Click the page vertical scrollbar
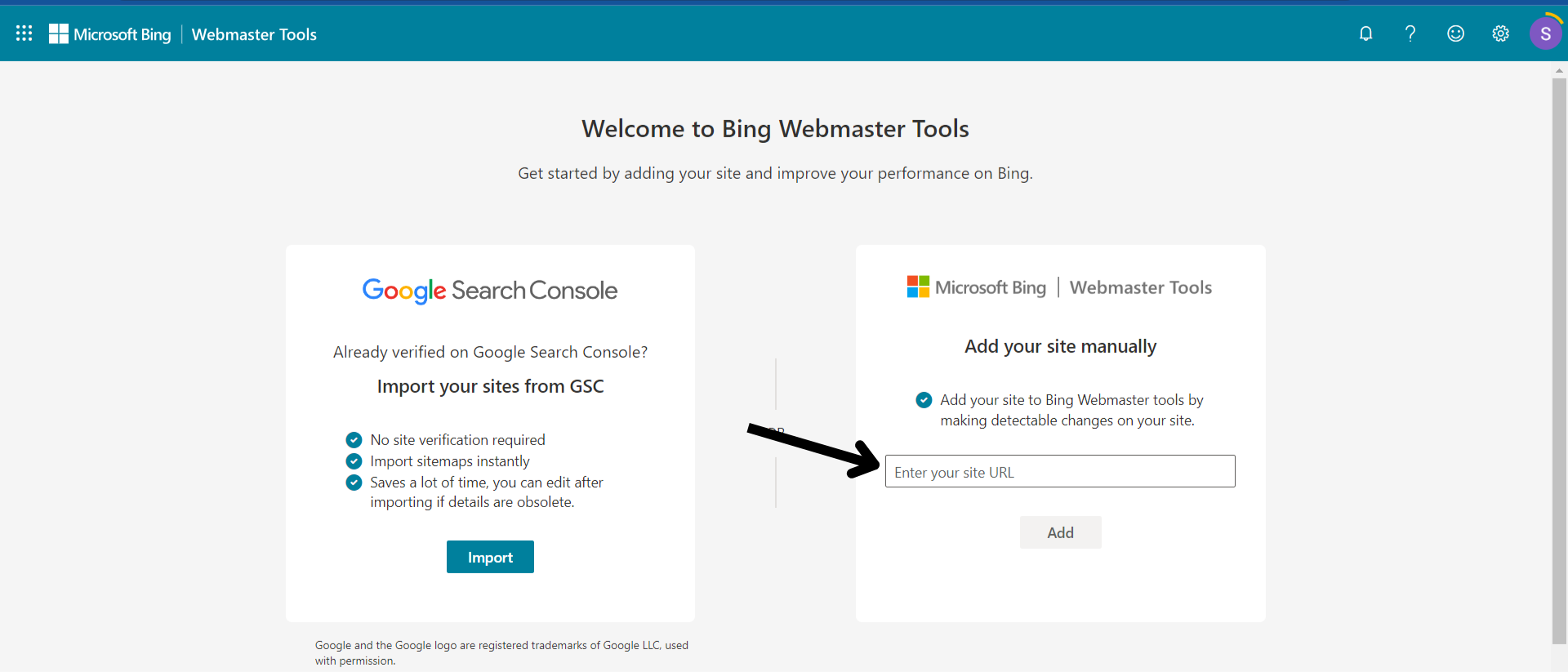 click(x=1559, y=359)
